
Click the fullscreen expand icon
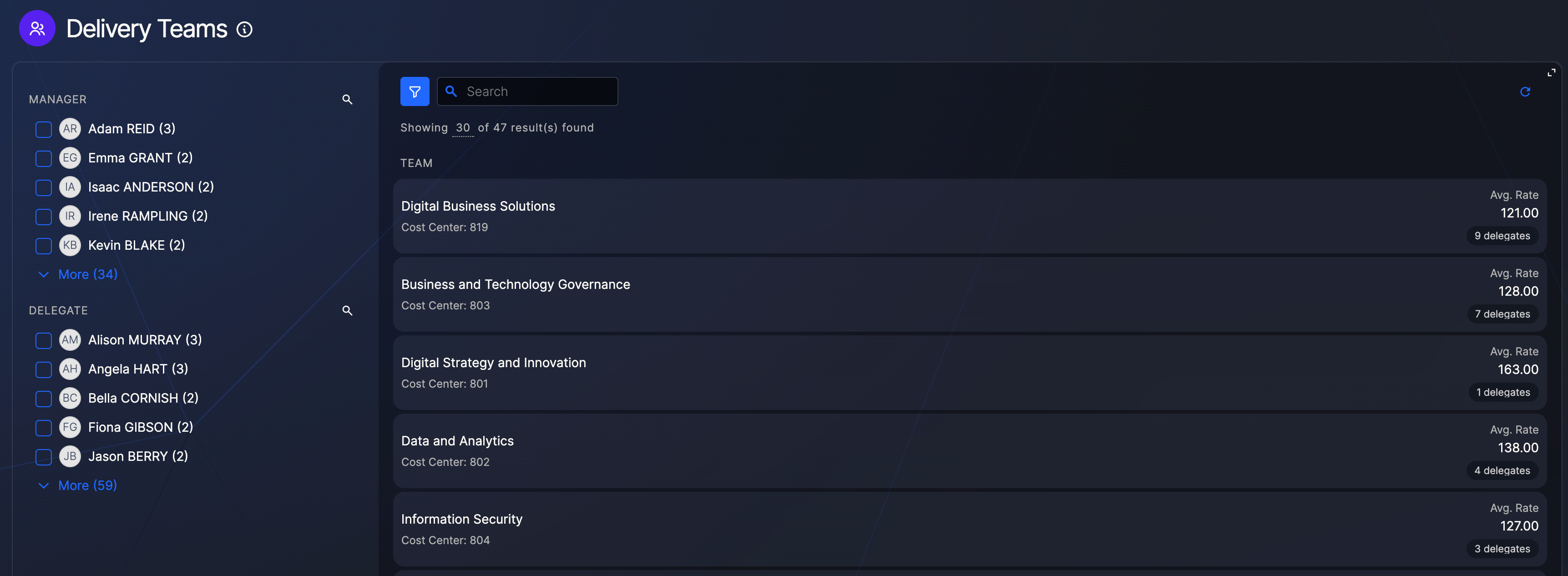(x=1551, y=72)
